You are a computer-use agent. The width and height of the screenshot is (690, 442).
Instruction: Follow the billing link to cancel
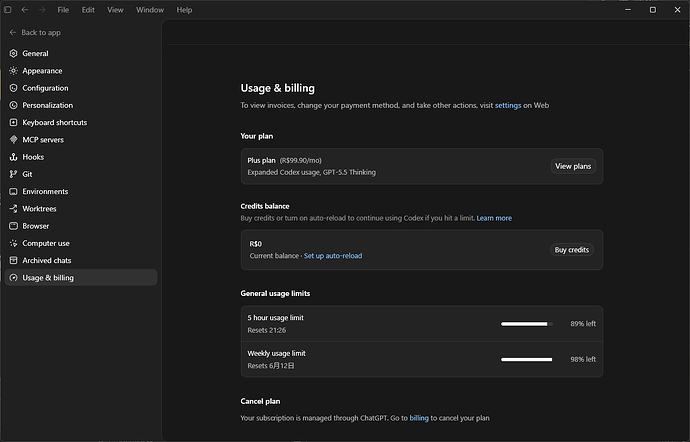click(419, 418)
